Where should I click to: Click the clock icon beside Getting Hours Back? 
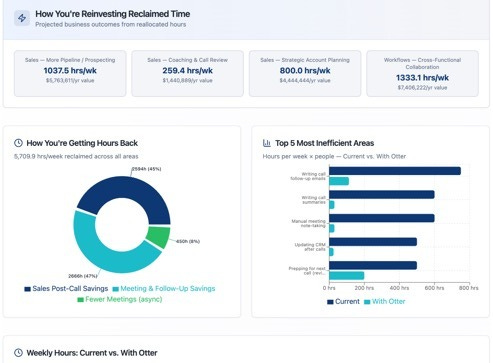pyautogui.click(x=18, y=143)
